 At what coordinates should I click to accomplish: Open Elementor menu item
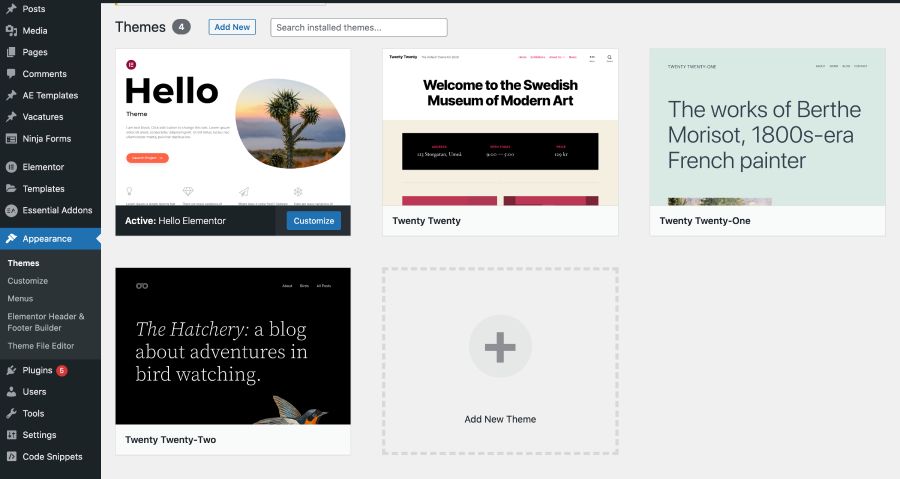(x=43, y=167)
